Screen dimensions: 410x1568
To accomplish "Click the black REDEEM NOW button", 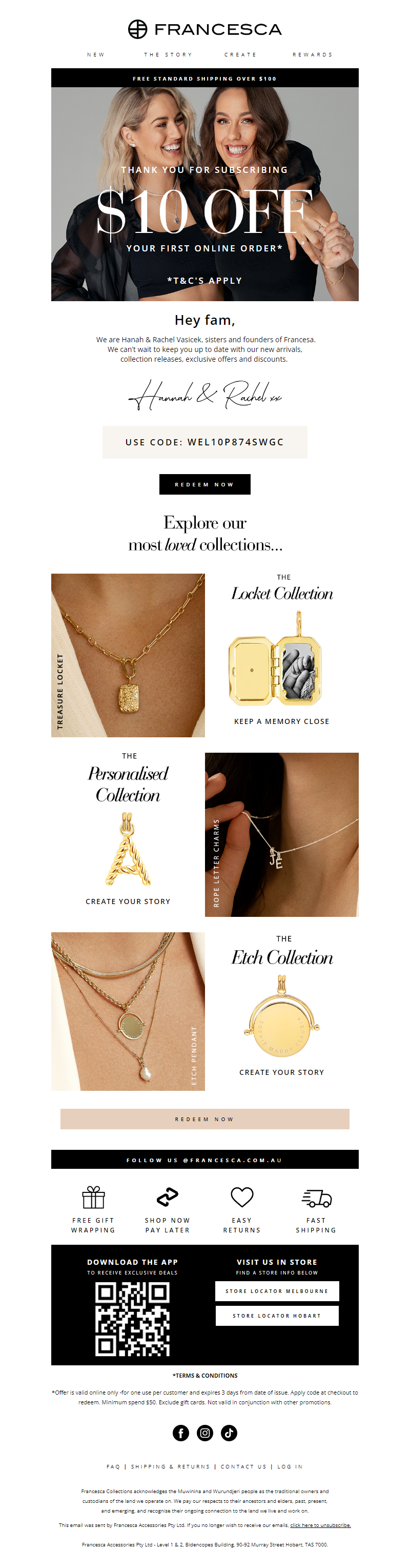I will point(205,484).
